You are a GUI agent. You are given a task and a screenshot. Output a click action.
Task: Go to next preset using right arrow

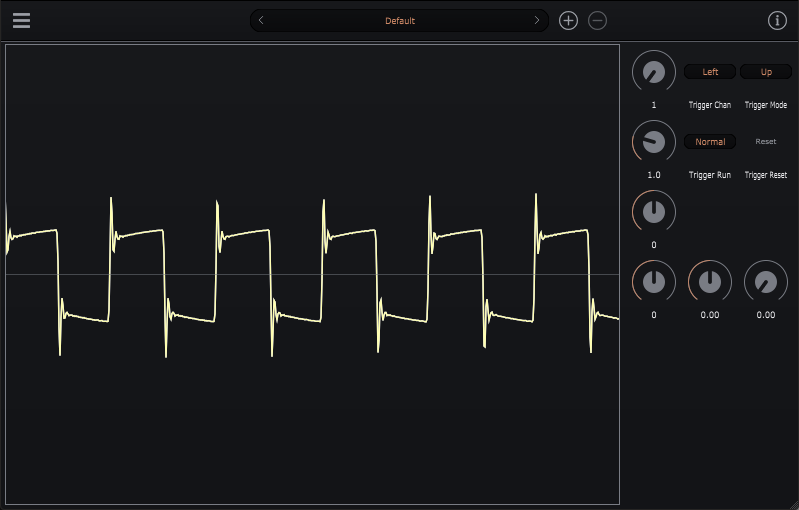pos(537,20)
